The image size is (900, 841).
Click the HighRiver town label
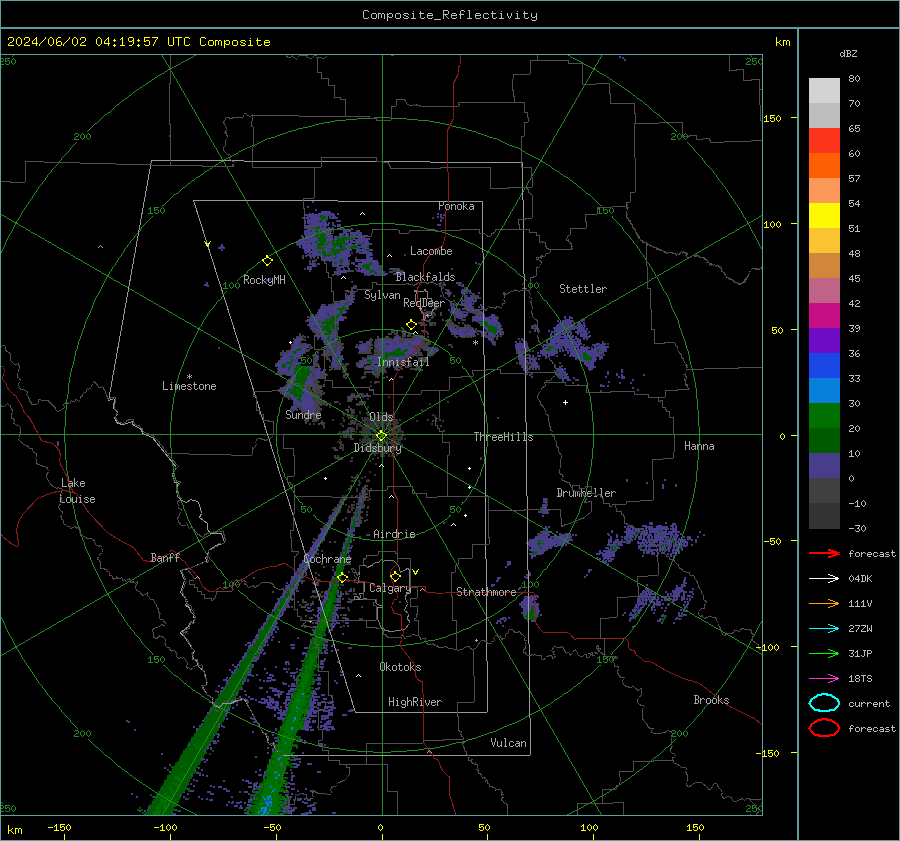[415, 702]
